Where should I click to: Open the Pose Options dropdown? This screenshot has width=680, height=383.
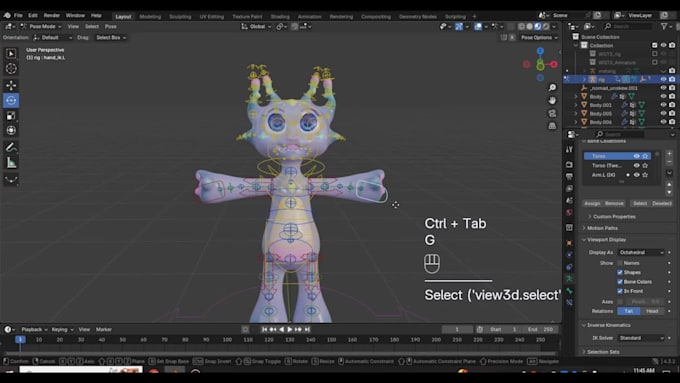[539, 38]
